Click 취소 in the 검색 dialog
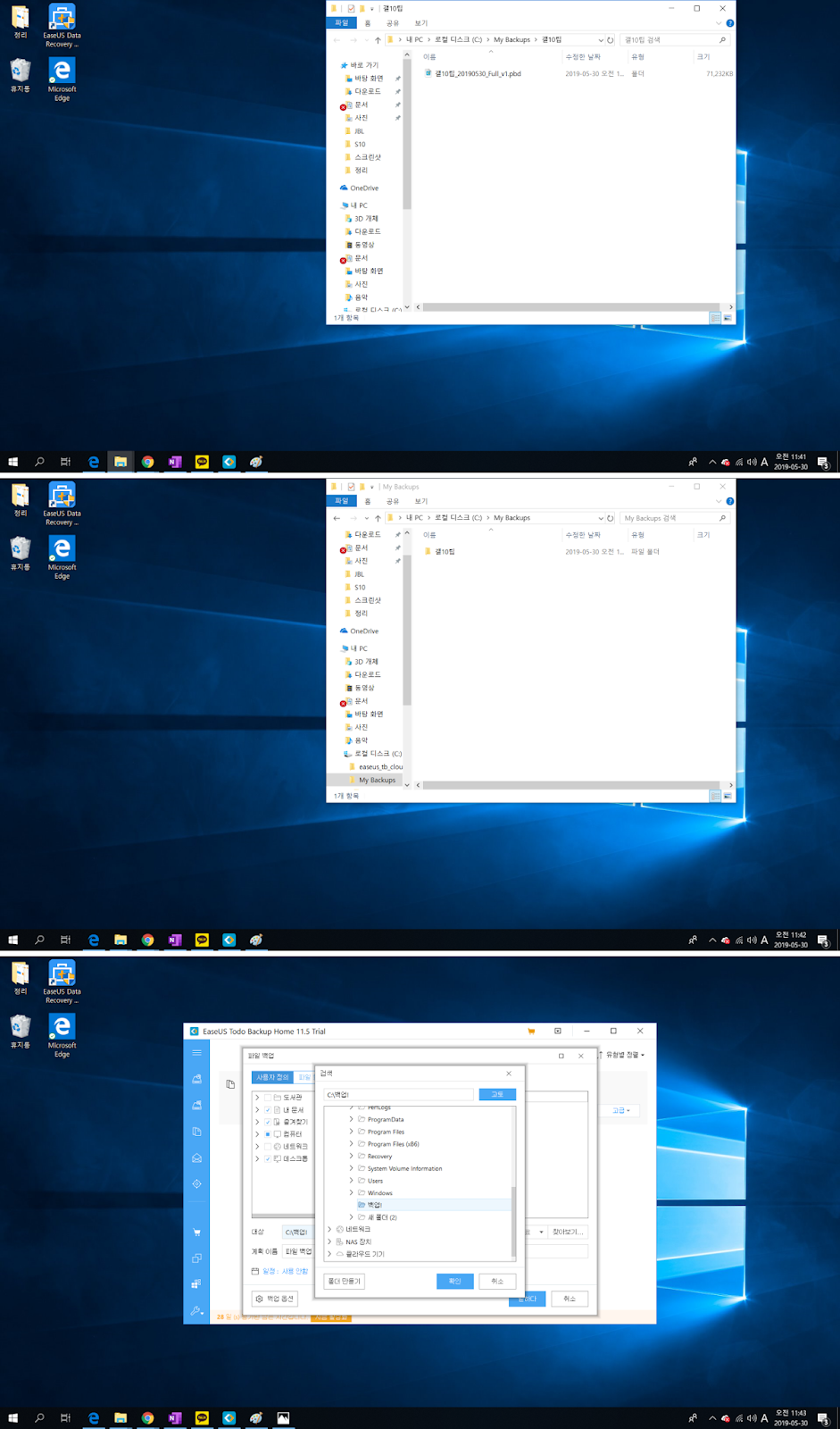 tap(497, 1281)
